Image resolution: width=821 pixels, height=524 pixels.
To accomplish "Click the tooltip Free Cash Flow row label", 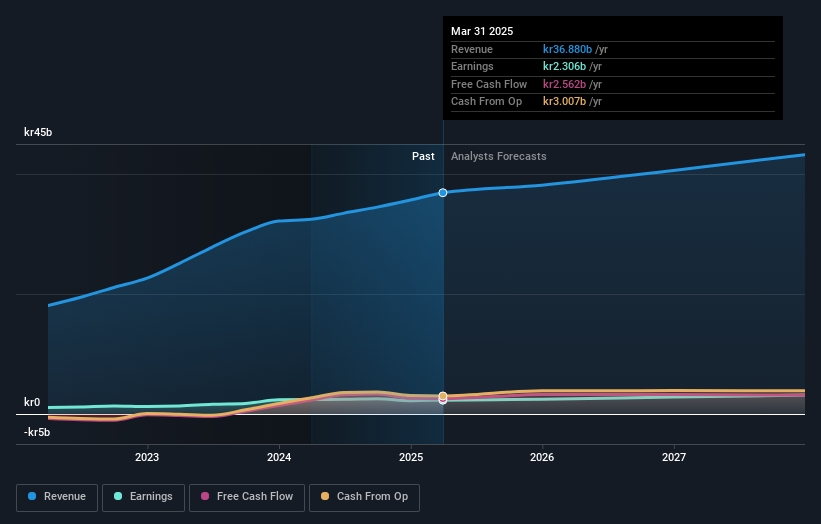I will tap(489, 84).
